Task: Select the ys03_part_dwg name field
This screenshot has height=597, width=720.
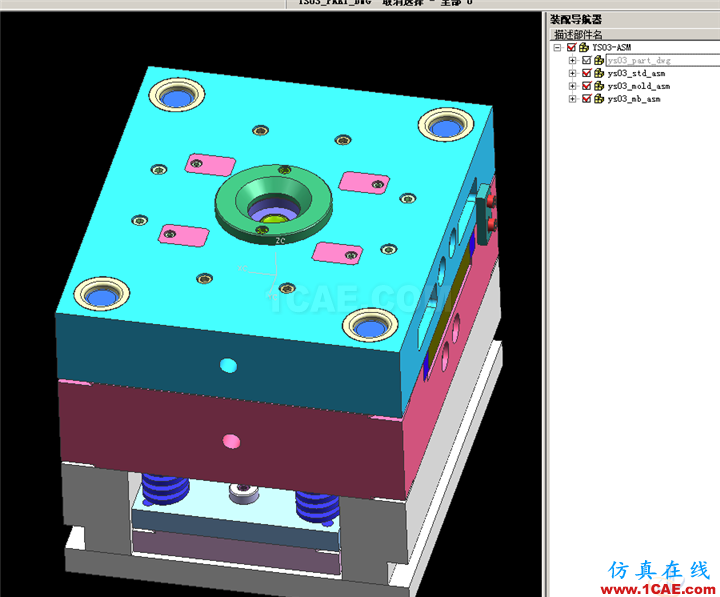Action: [x=663, y=60]
